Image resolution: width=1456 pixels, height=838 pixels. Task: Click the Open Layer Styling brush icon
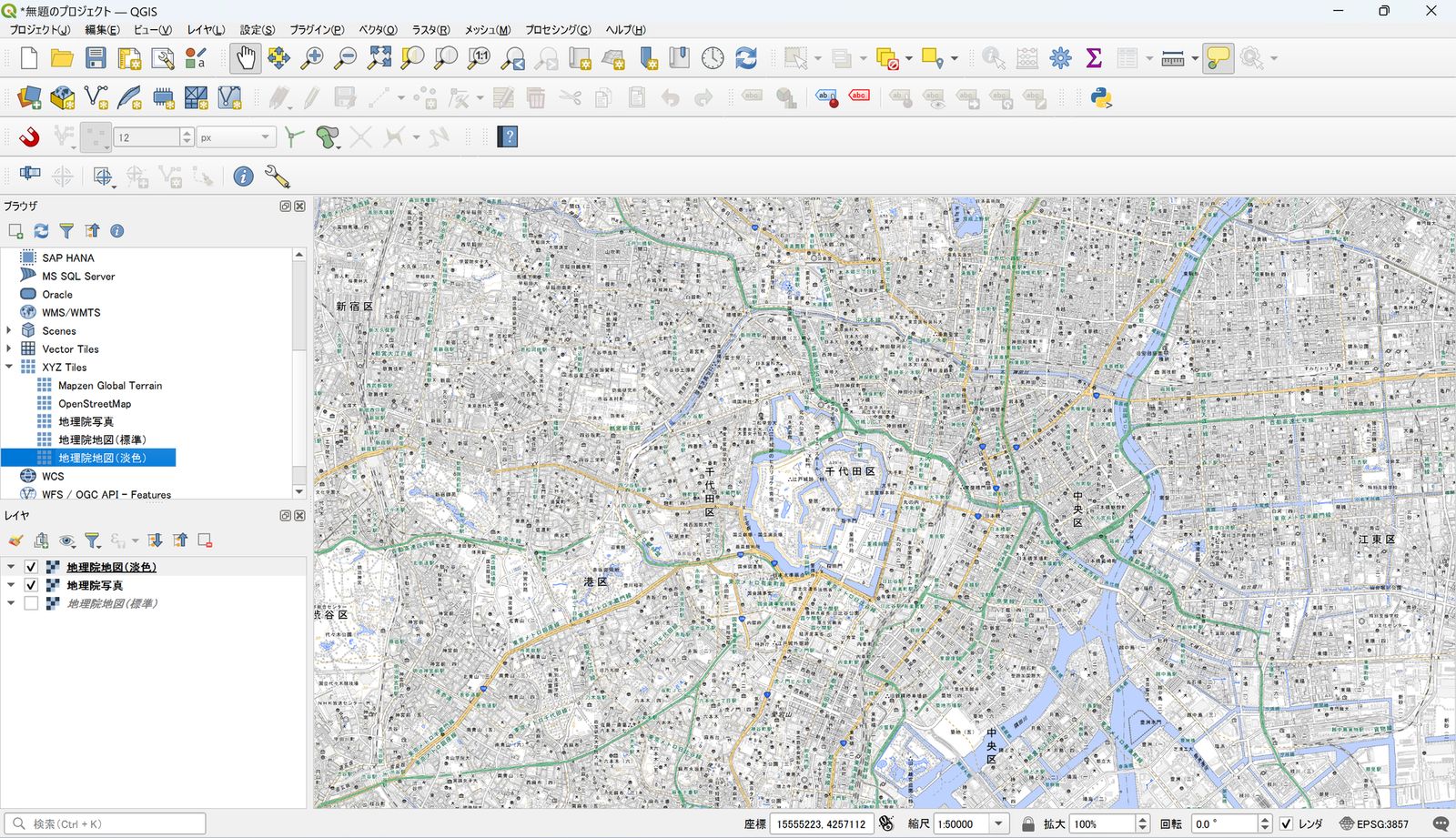point(15,540)
